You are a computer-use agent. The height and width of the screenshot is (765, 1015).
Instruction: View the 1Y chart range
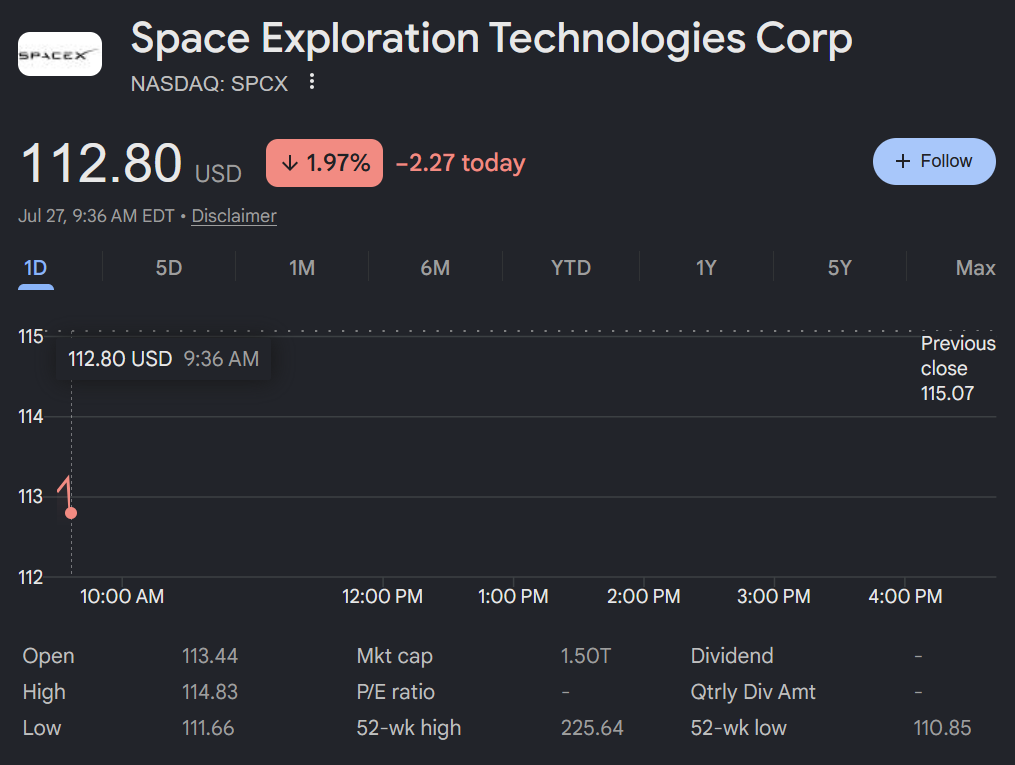pyautogui.click(x=706, y=268)
